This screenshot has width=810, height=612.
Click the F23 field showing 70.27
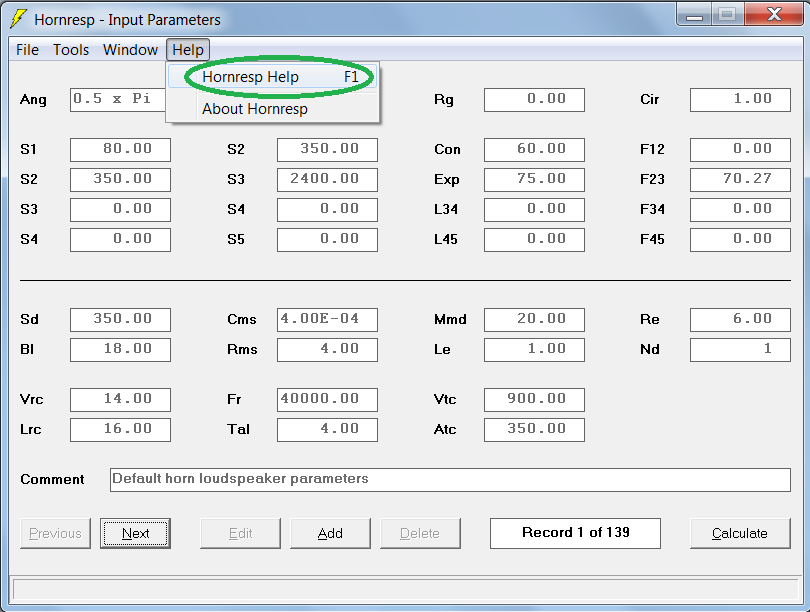click(x=740, y=180)
